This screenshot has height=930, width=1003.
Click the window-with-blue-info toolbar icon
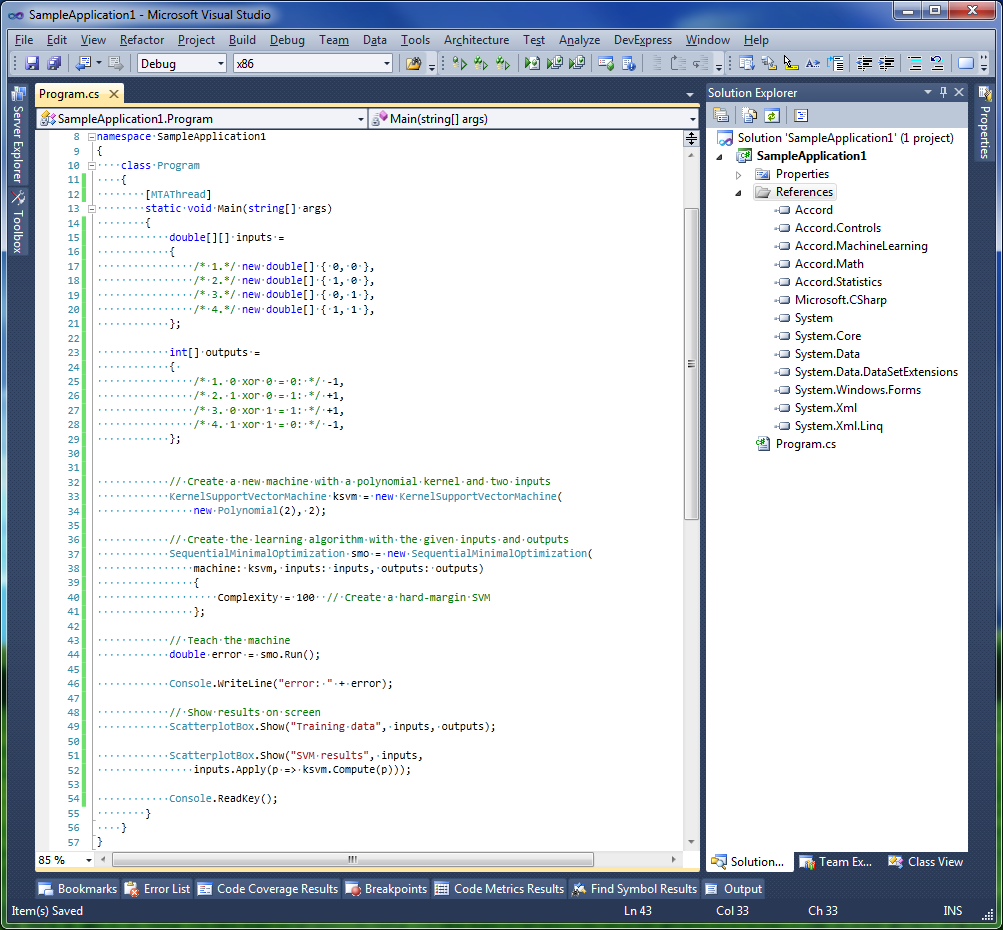point(628,63)
